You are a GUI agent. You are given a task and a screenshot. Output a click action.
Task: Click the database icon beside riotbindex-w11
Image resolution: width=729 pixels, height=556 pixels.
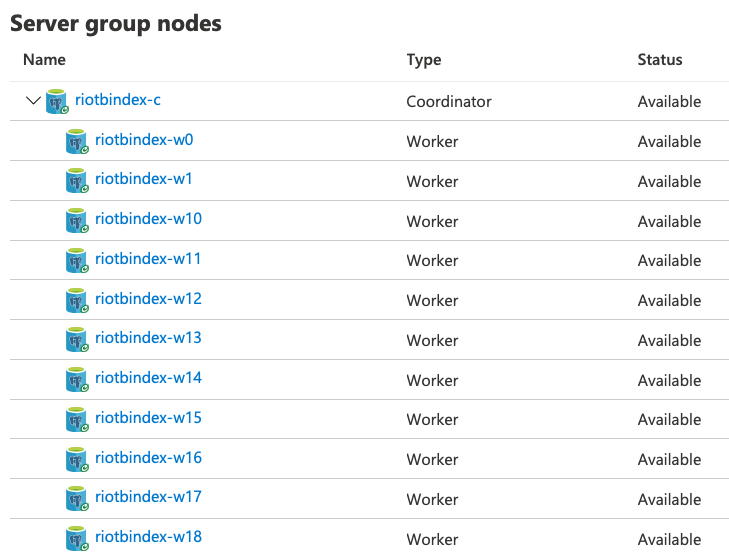pyautogui.click(x=77, y=260)
